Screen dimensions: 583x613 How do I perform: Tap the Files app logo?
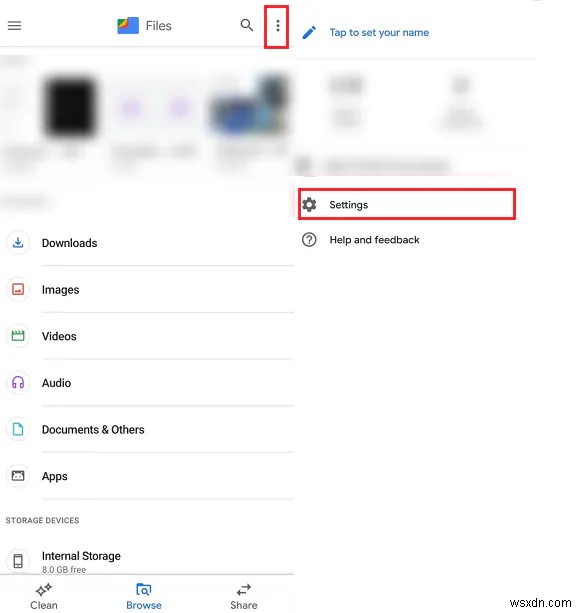click(128, 26)
